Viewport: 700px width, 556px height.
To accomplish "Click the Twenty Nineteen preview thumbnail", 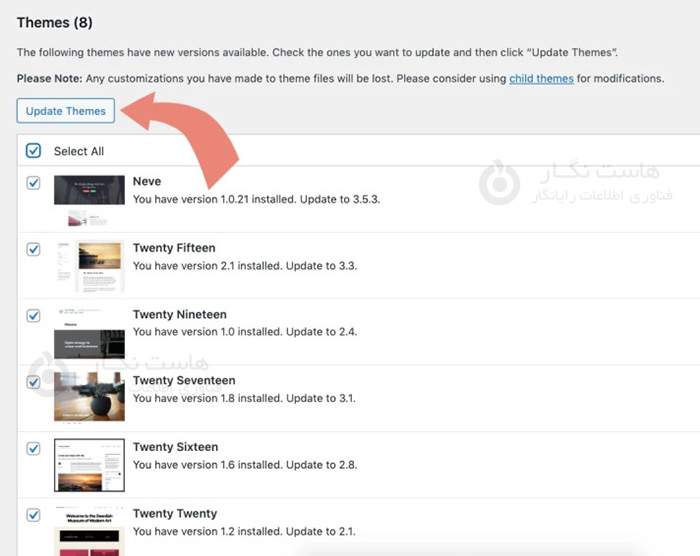I will pos(89,332).
